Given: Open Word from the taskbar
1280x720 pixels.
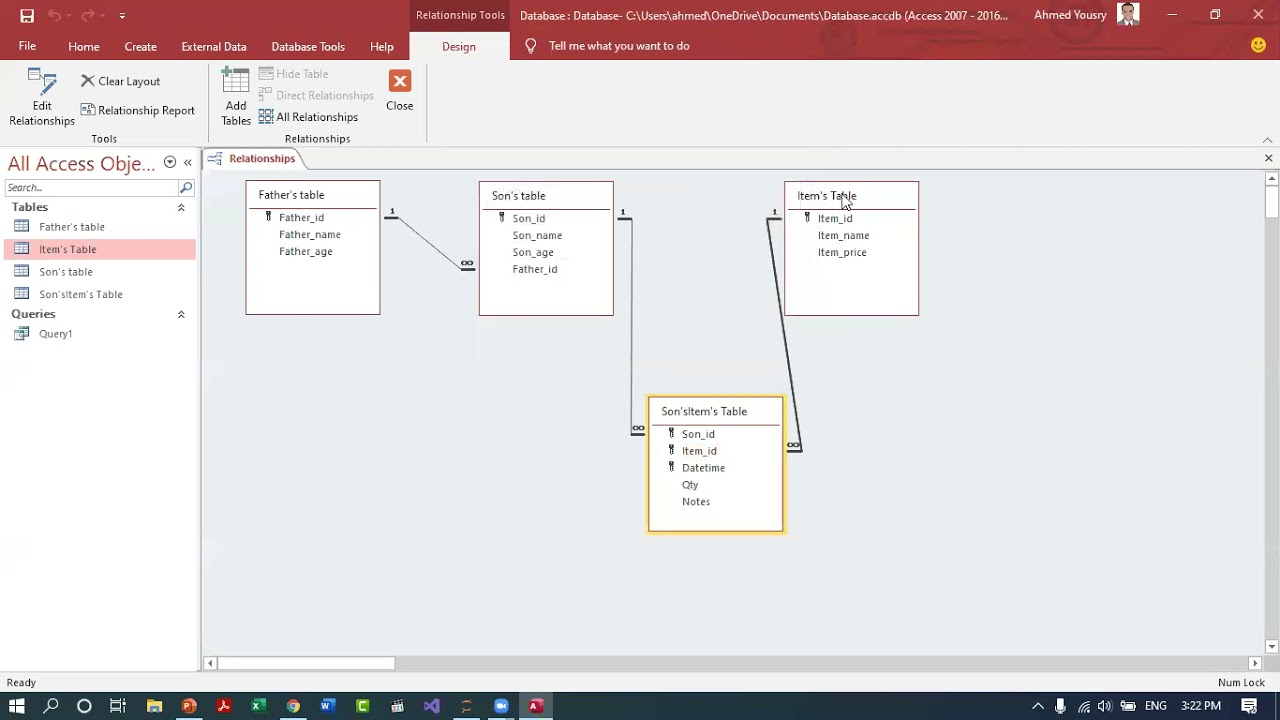Looking at the screenshot, I should [x=327, y=706].
